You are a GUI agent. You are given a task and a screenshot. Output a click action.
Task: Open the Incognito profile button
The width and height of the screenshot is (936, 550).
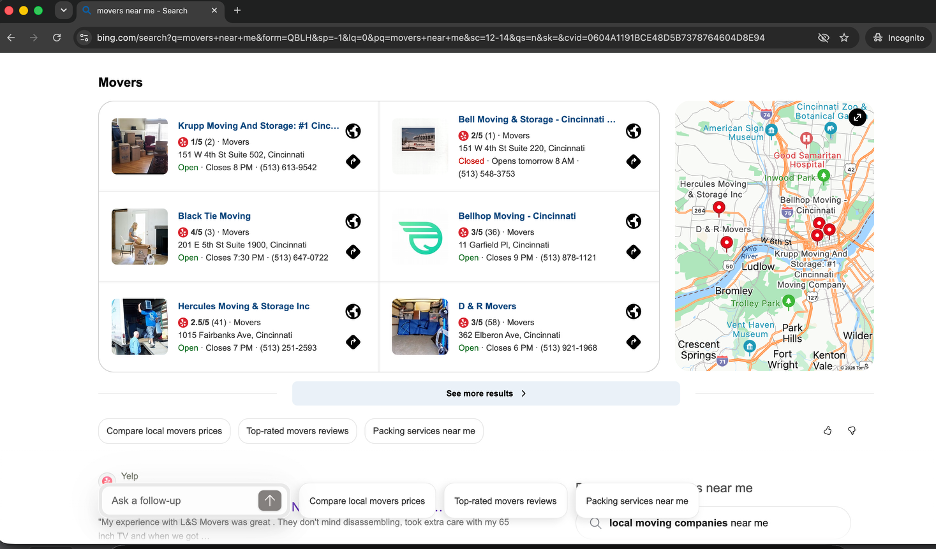[898, 38]
